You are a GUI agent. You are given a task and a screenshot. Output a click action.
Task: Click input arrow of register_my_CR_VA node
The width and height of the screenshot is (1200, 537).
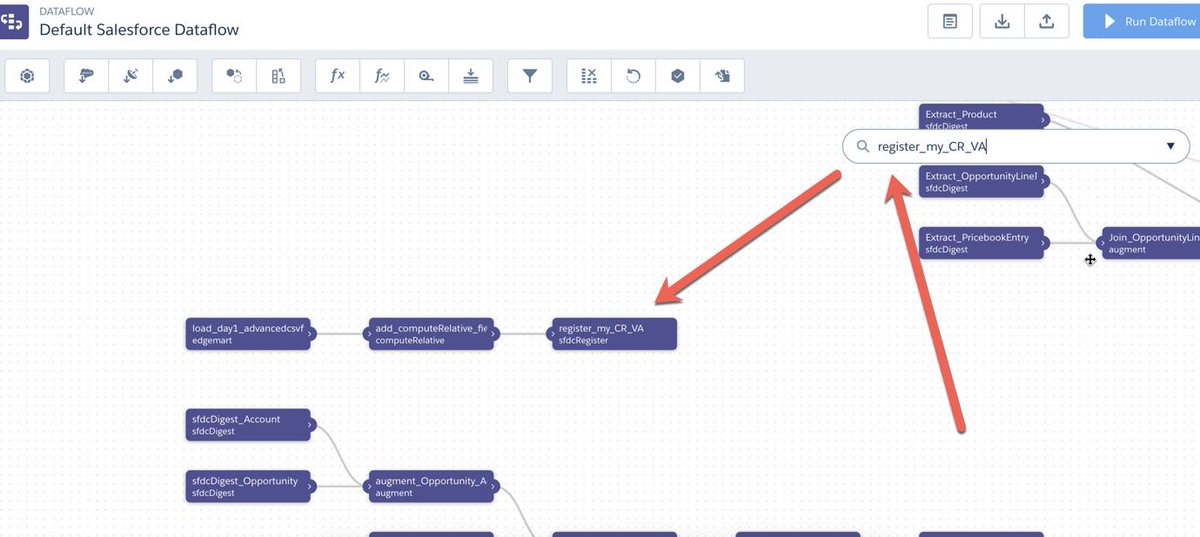(x=551, y=334)
